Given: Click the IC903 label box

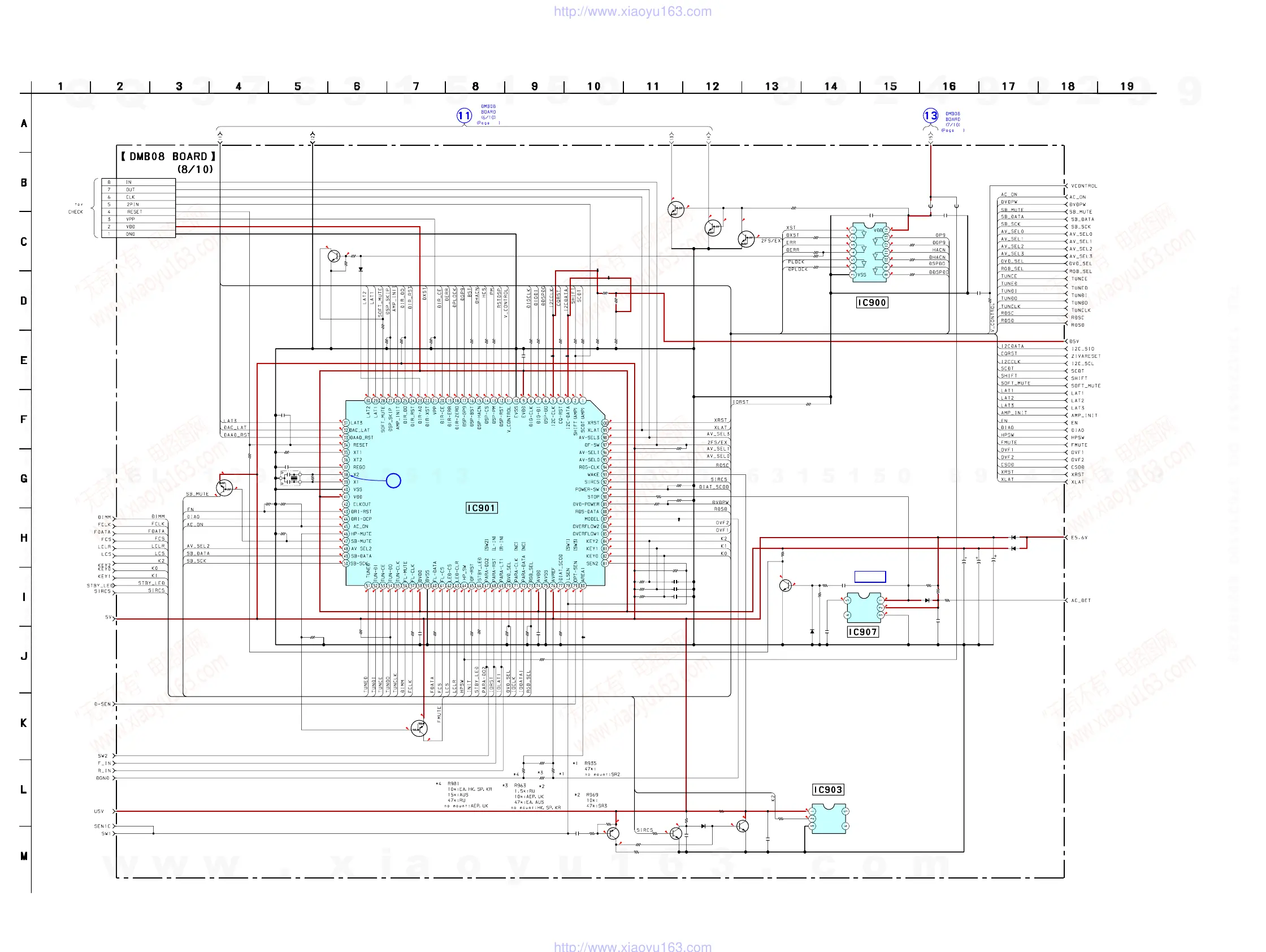Looking at the screenshot, I should coord(828,789).
